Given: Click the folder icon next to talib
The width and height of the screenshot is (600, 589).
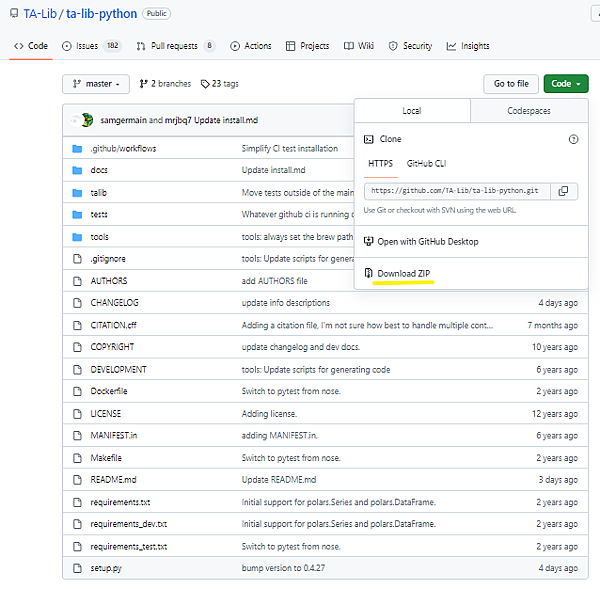Looking at the screenshot, I should pos(77,193).
